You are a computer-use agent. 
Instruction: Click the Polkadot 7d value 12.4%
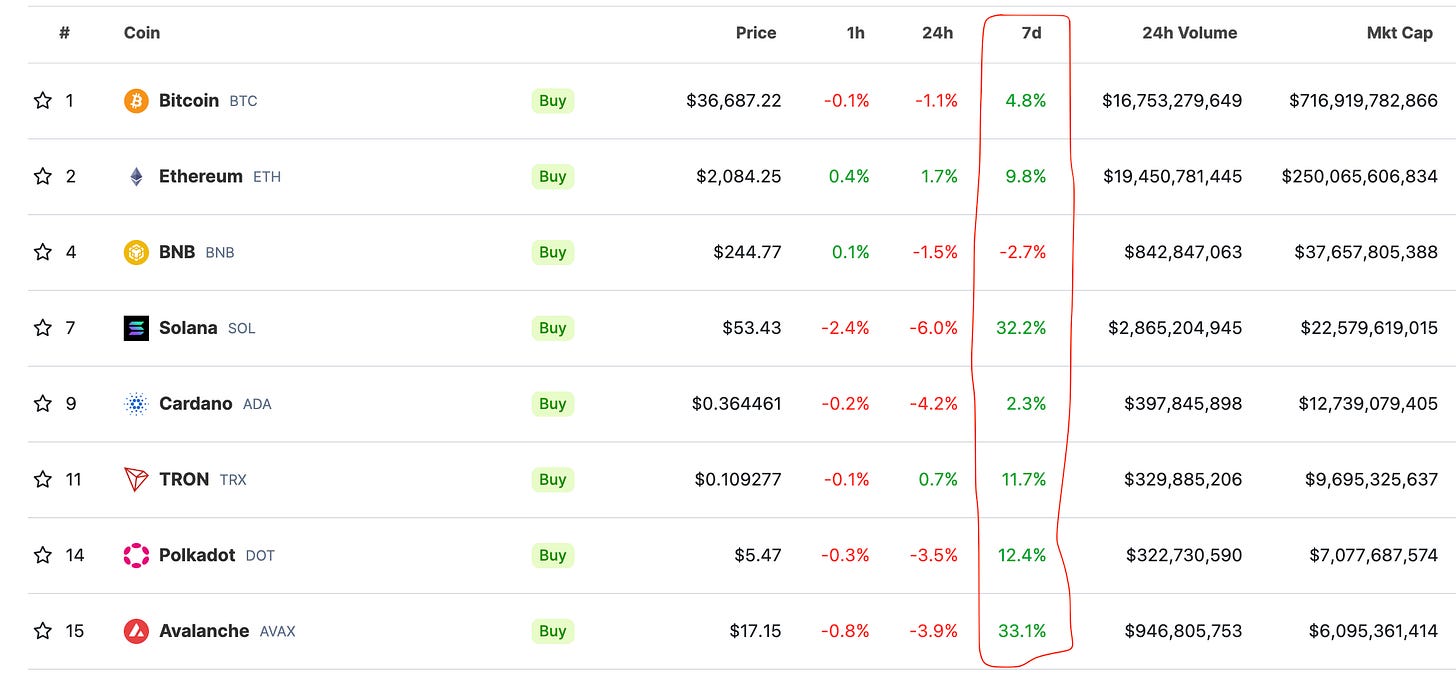(x=1022, y=555)
